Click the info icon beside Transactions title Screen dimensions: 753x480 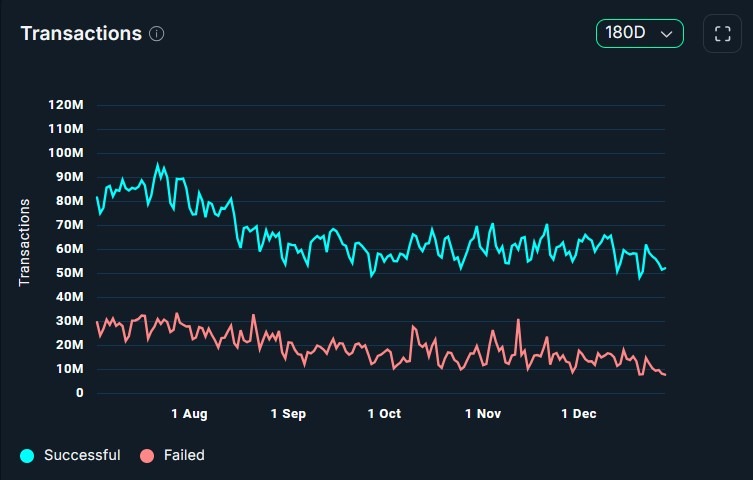157,33
